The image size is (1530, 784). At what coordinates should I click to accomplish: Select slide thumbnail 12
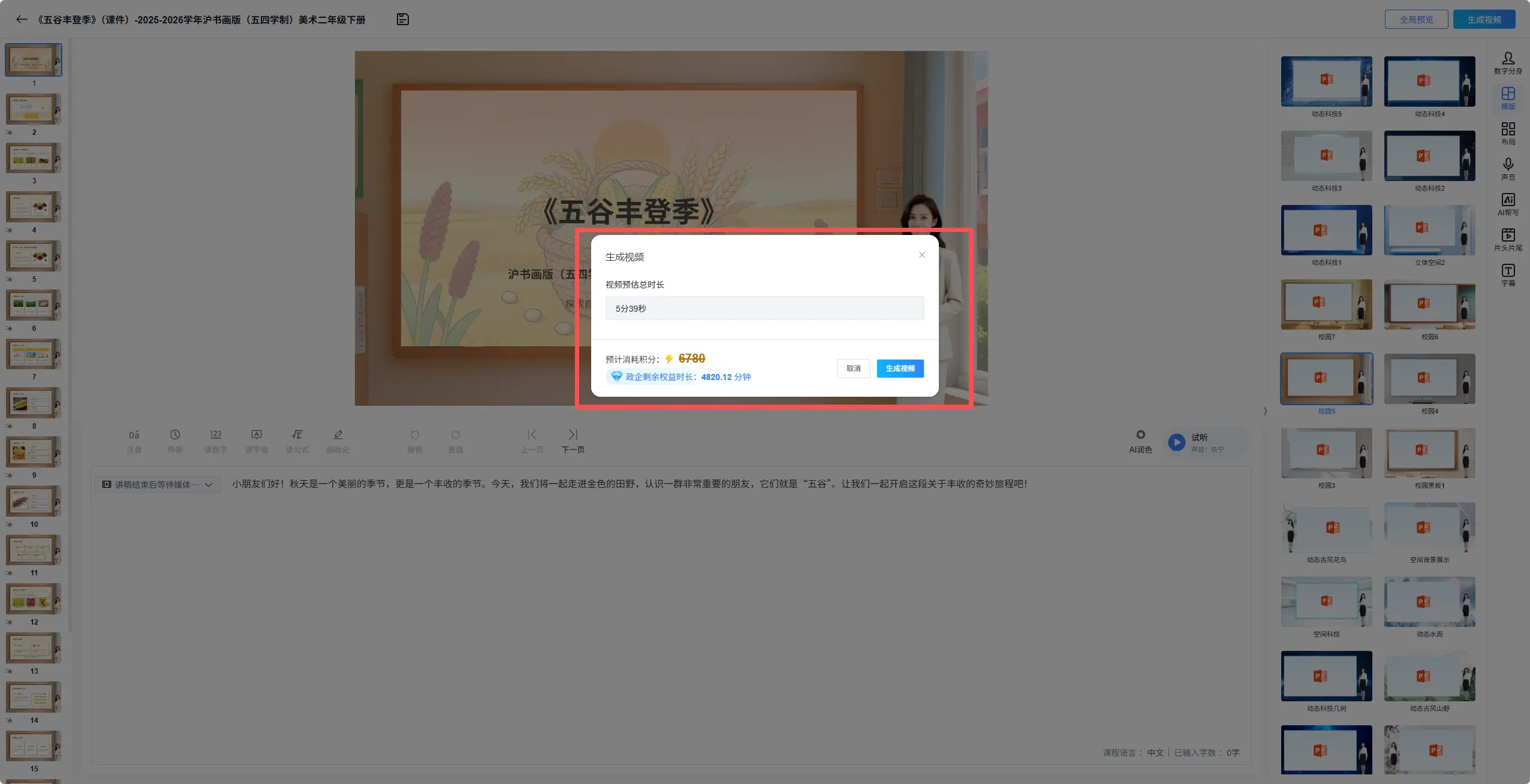tap(34, 599)
